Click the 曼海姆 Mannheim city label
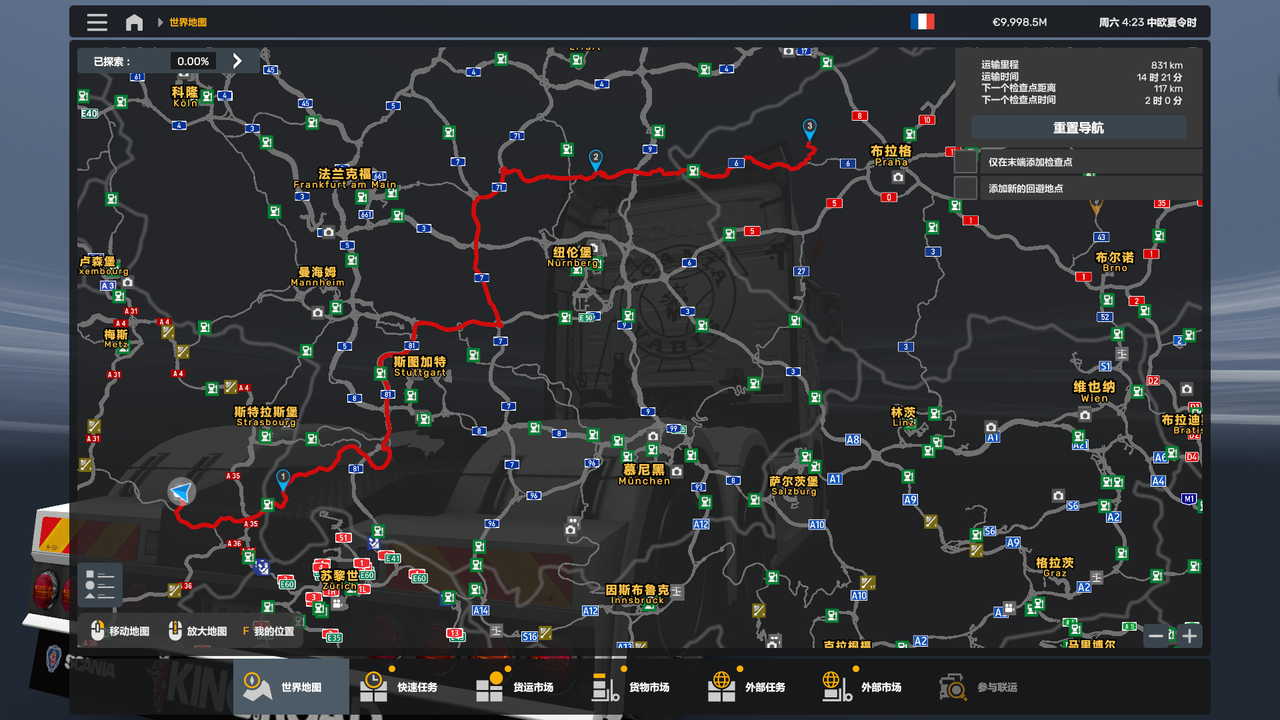 coord(317,277)
